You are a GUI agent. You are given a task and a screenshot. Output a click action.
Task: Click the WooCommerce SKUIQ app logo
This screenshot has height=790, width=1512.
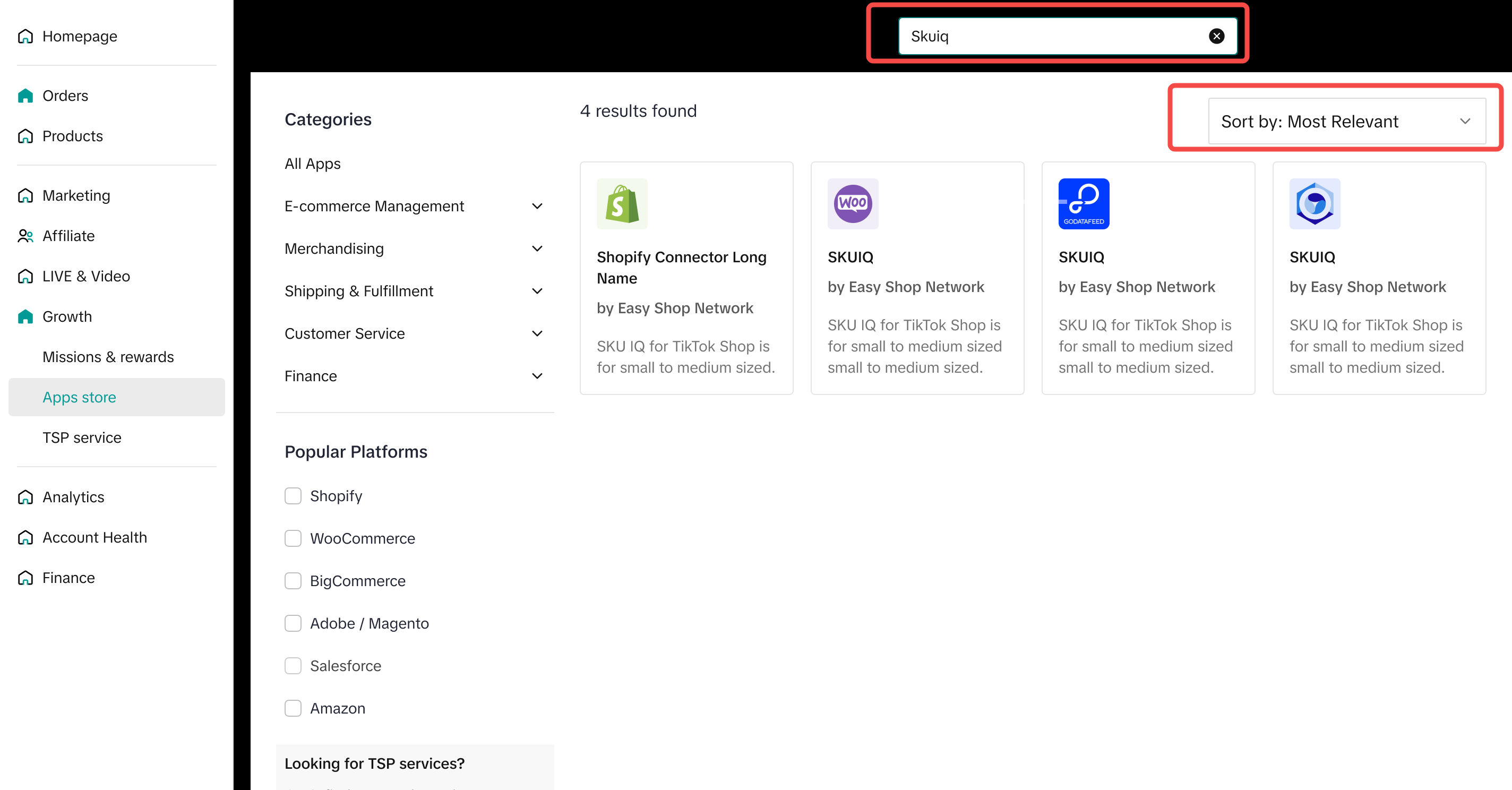click(x=852, y=204)
